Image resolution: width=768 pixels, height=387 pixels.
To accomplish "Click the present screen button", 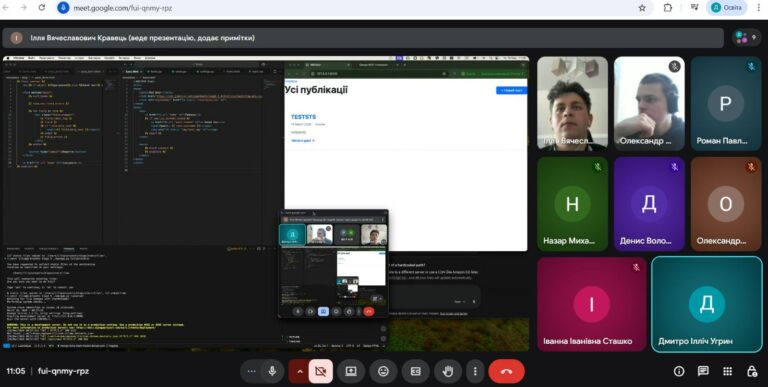I will pyautogui.click(x=351, y=371).
